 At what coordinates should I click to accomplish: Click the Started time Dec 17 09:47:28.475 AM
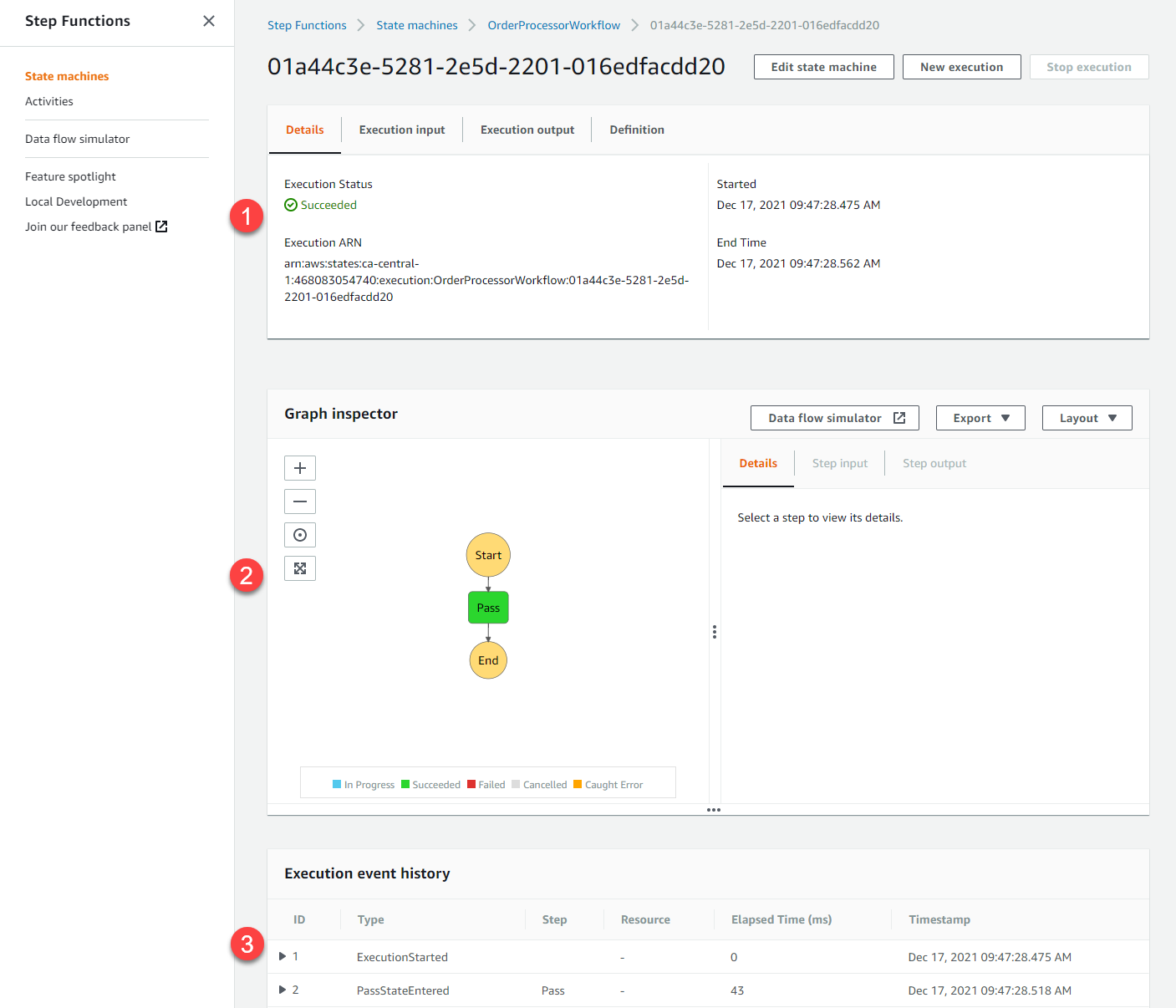click(x=798, y=205)
